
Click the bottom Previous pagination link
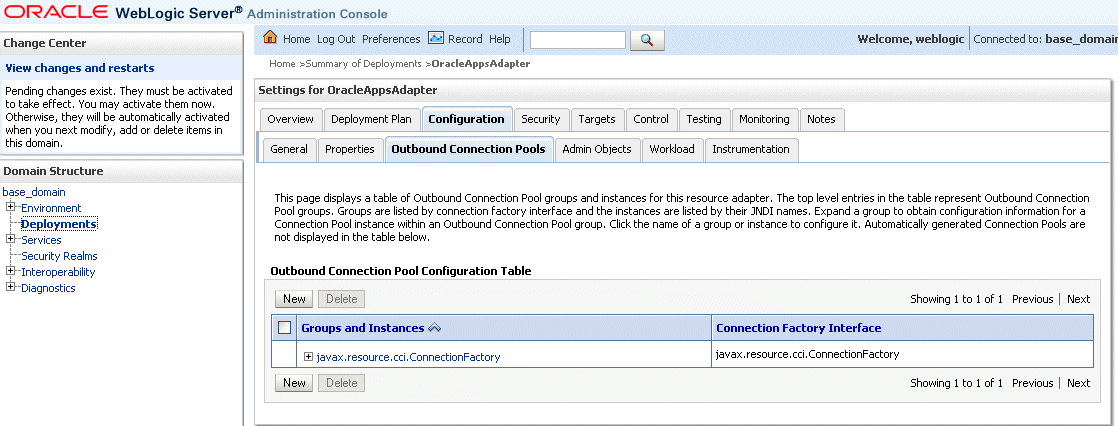(1032, 382)
